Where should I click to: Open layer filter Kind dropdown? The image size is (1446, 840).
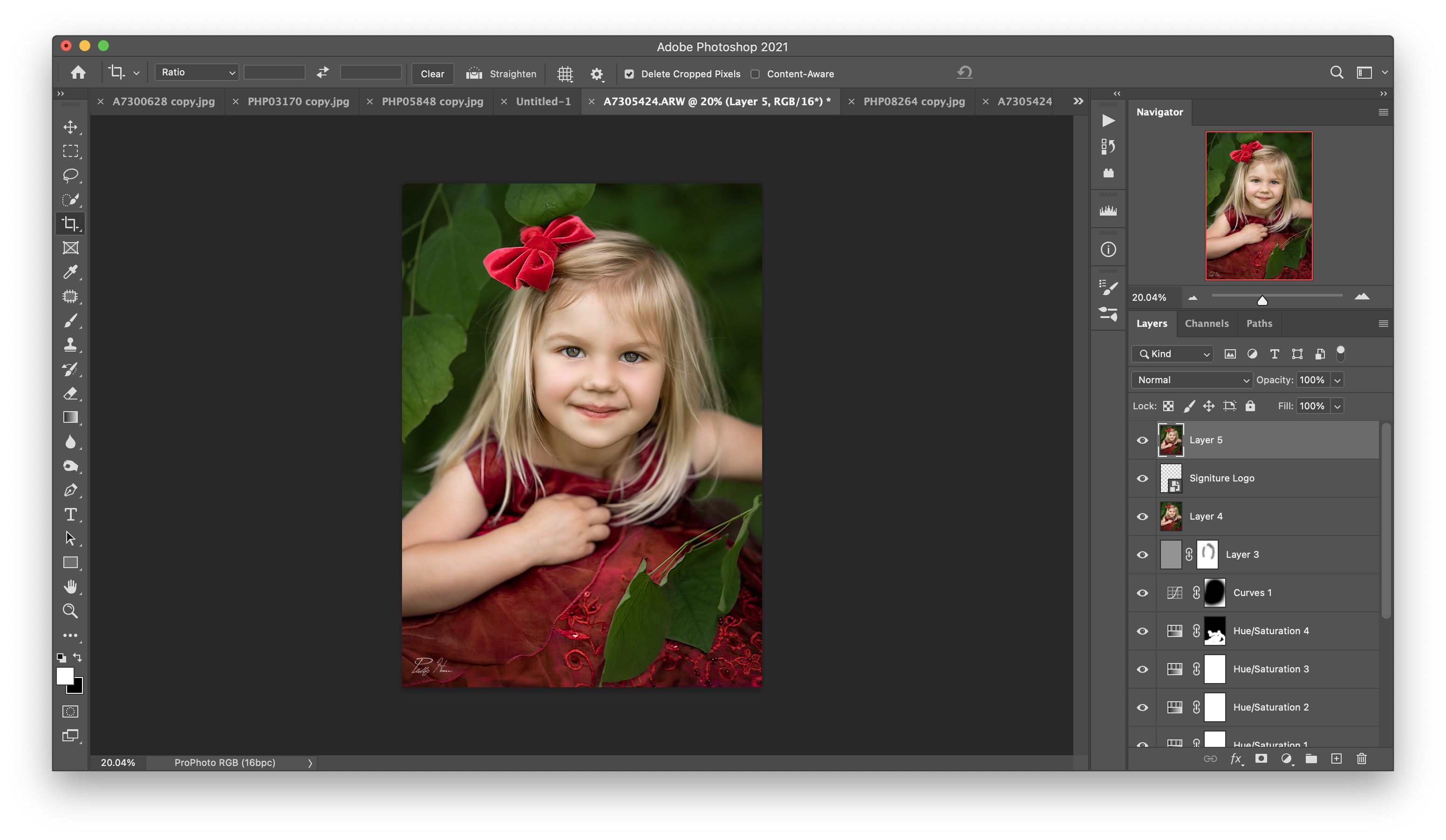pyautogui.click(x=1173, y=354)
